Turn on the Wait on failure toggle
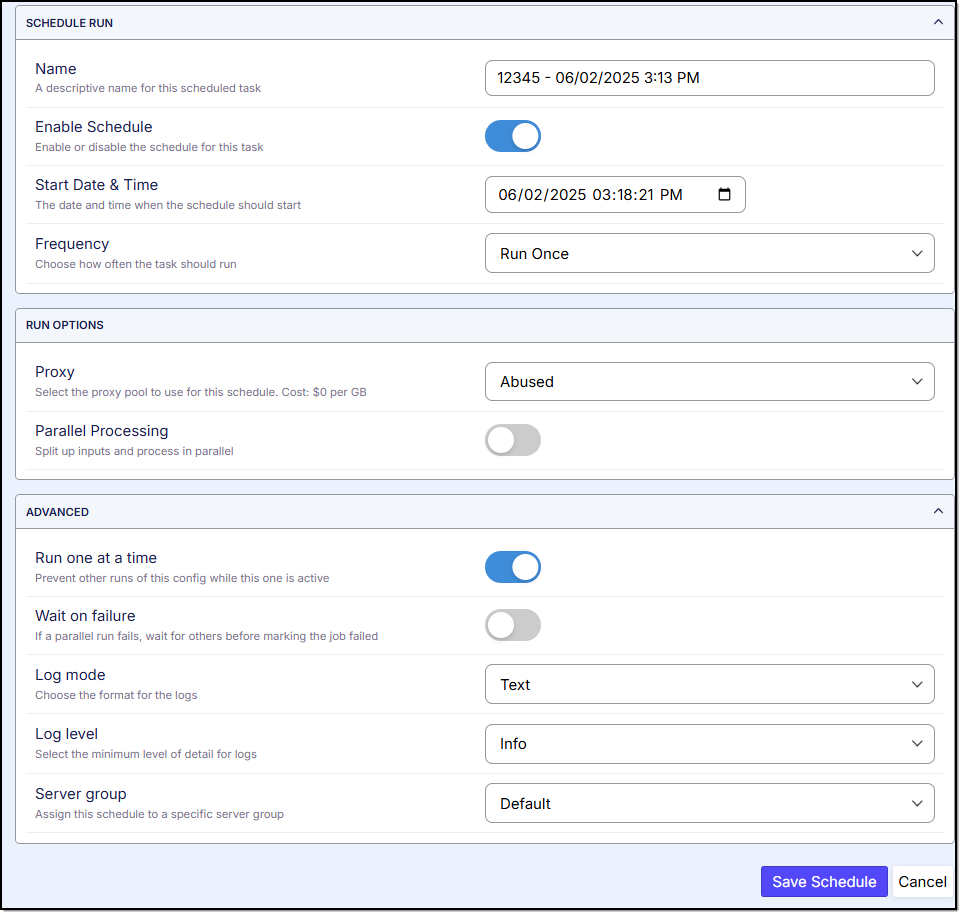962x915 pixels. [x=512, y=625]
